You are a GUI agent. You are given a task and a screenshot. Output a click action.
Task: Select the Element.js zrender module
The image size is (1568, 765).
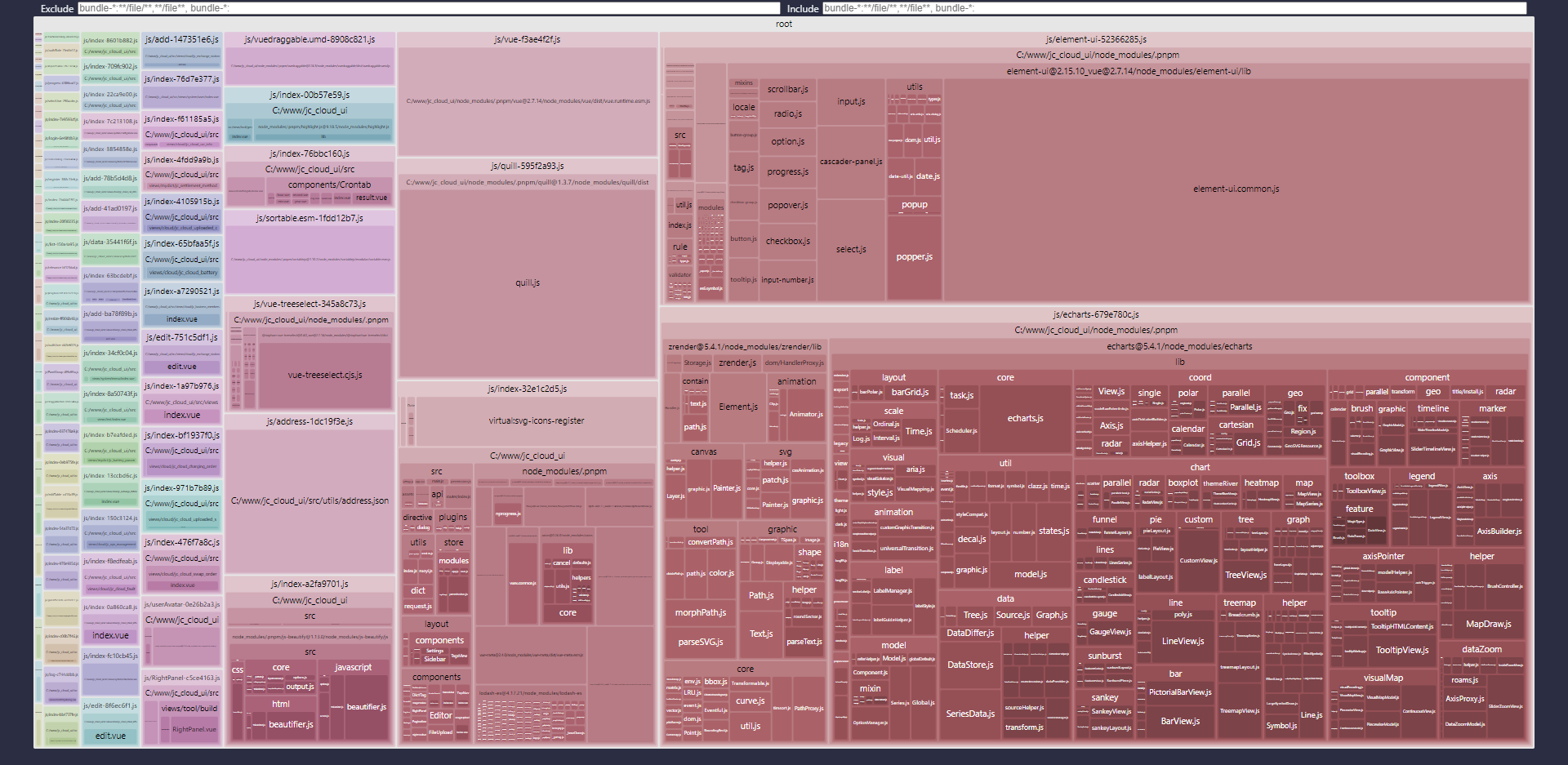click(738, 407)
